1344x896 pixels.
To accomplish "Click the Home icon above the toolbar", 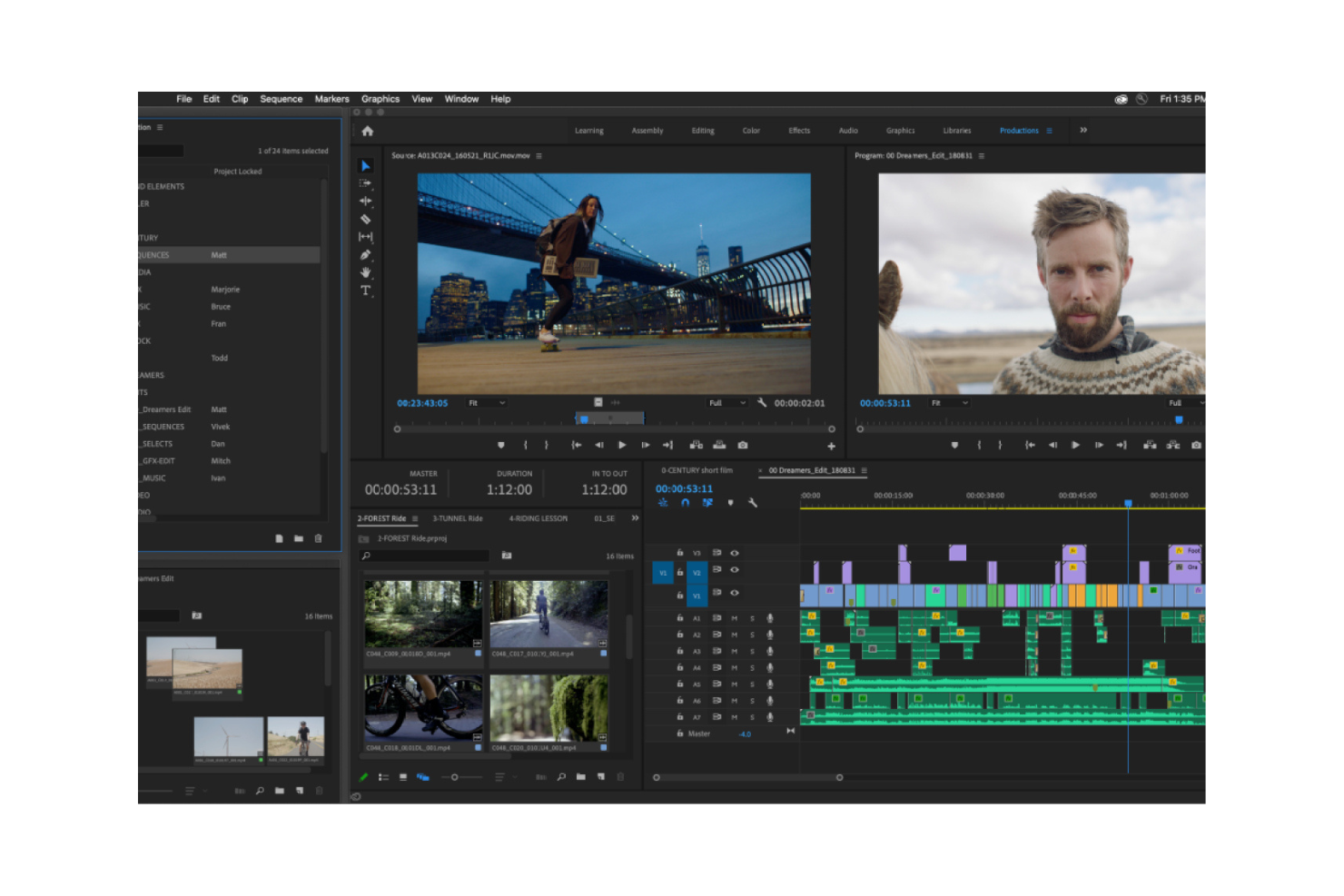I will [368, 131].
